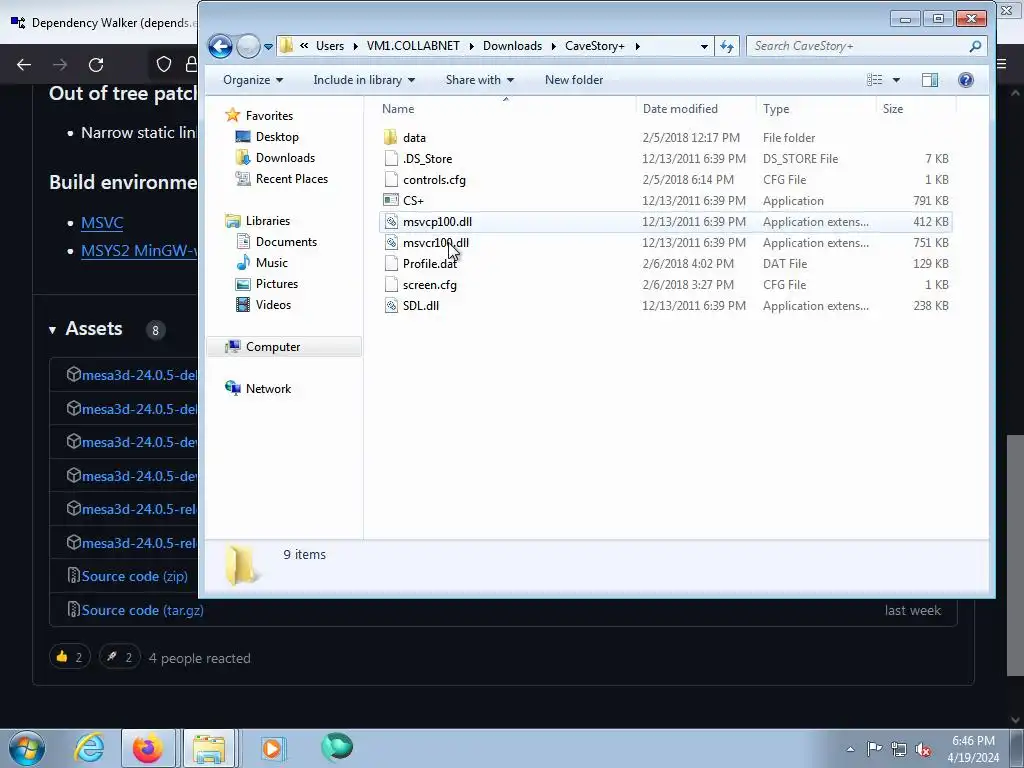Image resolution: width=1024 pixels, height=768 pixels.
Task: Collapse the Assets section triangle
Action: pos(52,330)
